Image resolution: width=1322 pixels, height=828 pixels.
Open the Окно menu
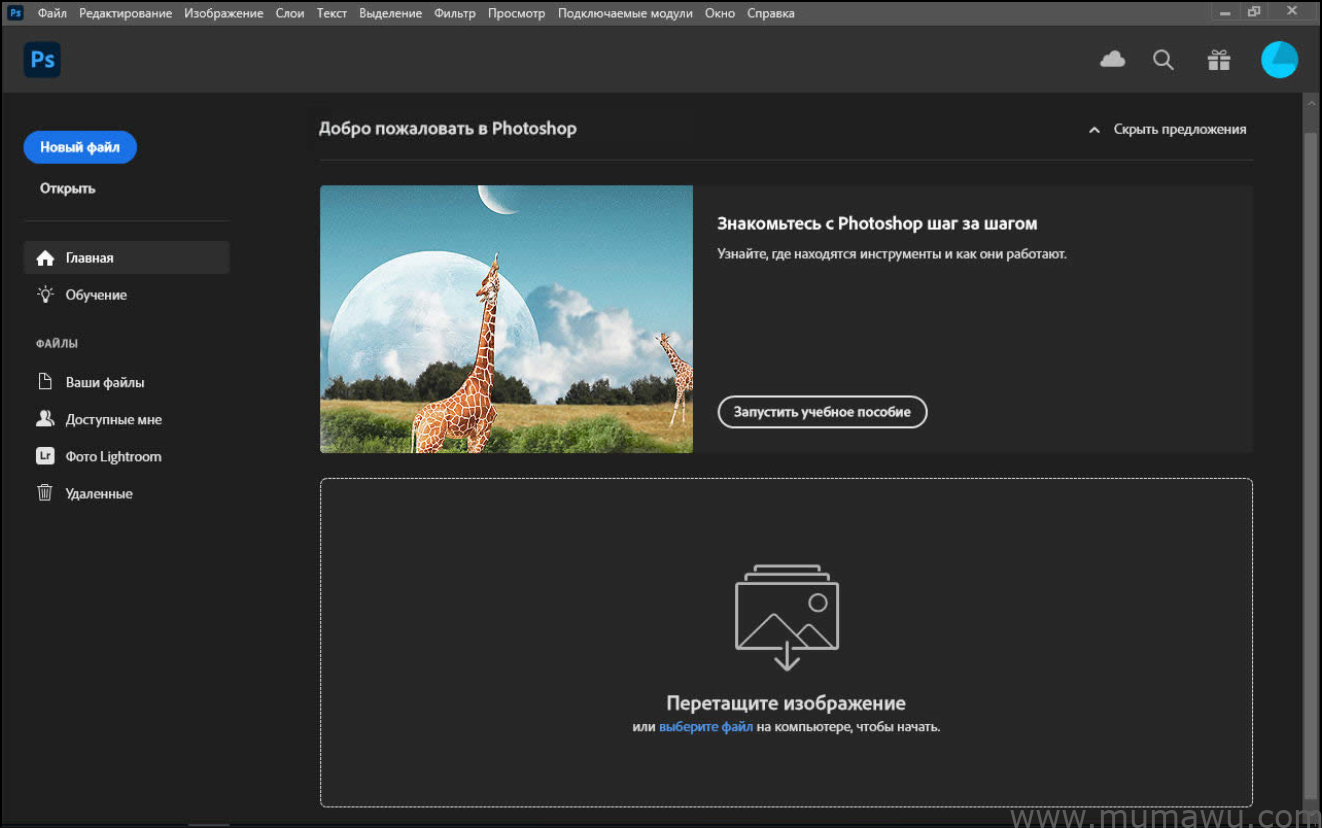coord(719,13)
